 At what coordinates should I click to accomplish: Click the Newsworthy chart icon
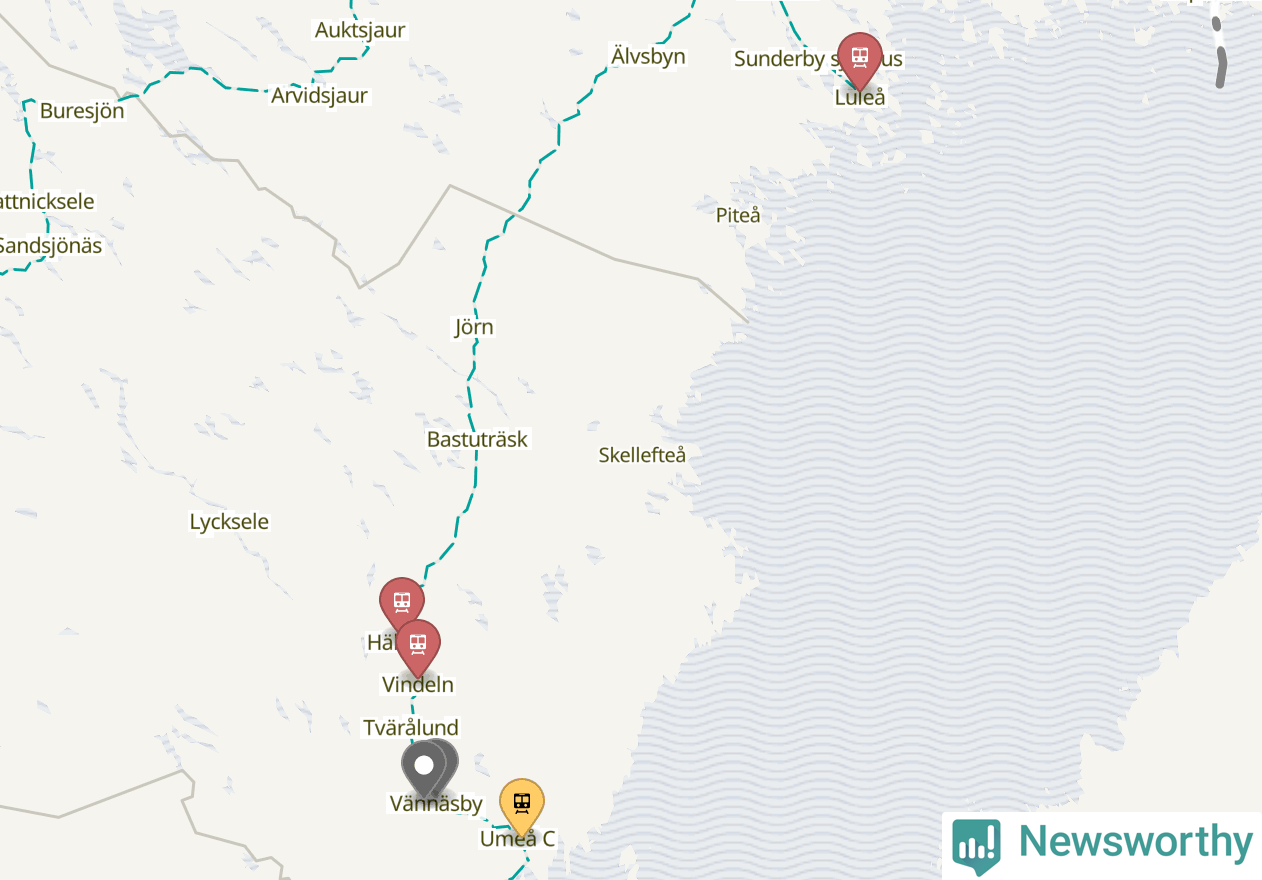(976, 845)
